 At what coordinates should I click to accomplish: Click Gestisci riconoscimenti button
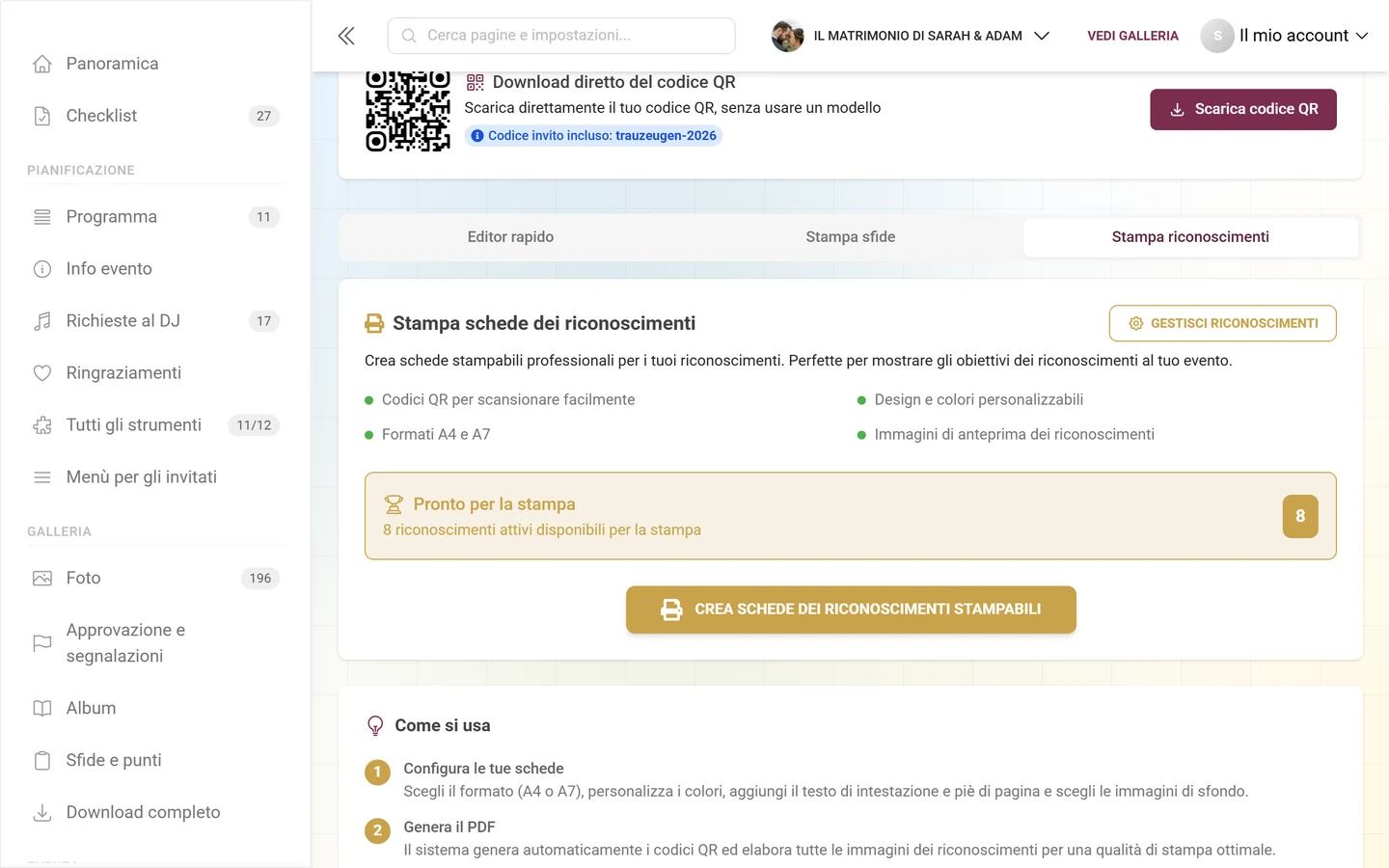click(x=1223, y=324)
